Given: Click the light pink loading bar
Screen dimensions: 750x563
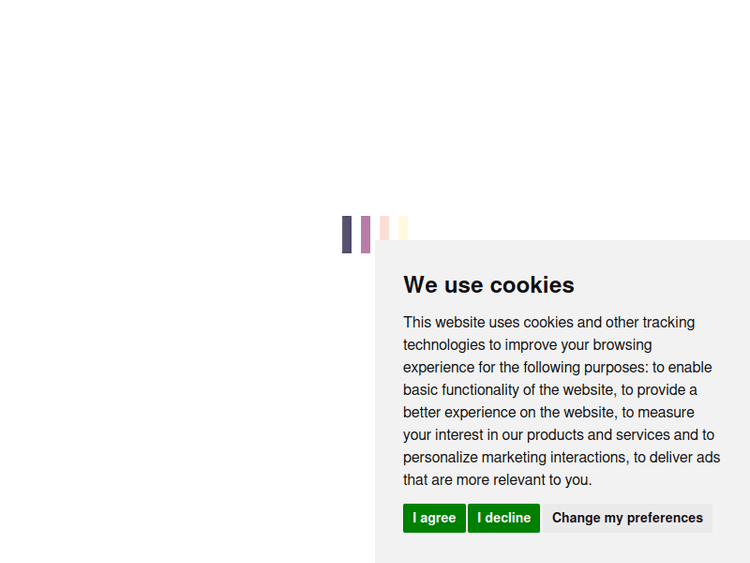Looking at the screenshot, I should point(384,228).
